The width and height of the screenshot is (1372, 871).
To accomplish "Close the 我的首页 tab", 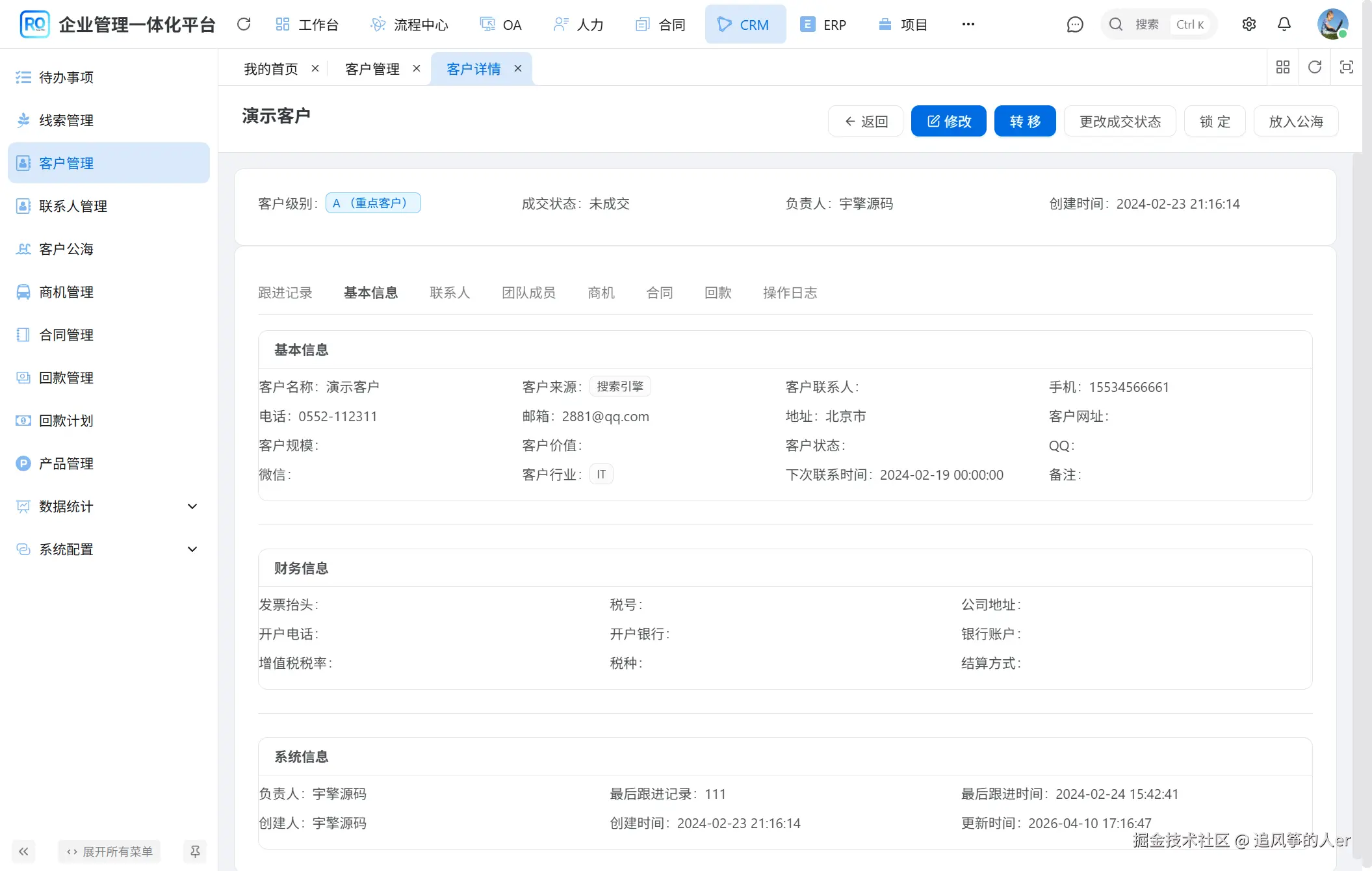I will click(315, 68).
